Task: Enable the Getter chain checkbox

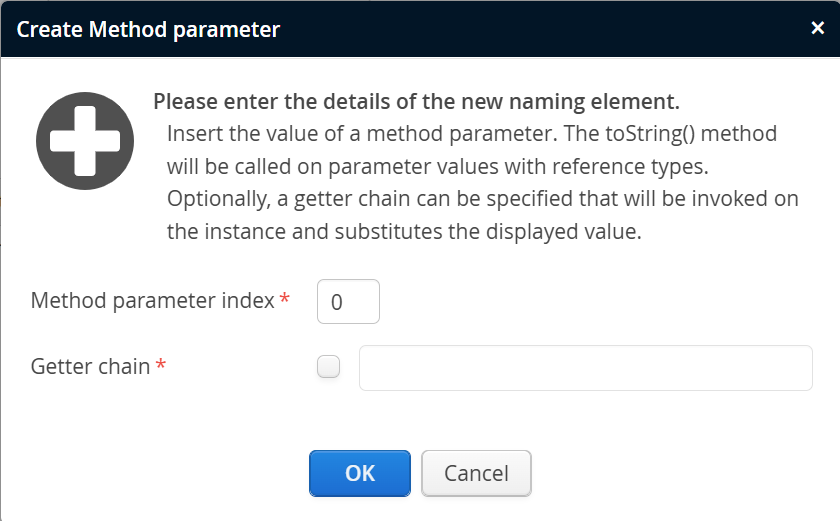Action: (328, 368)
